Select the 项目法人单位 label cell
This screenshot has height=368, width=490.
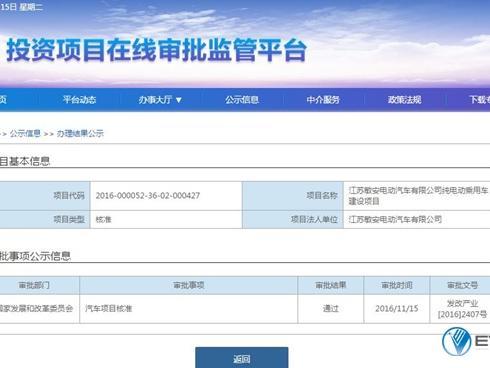[x=293, y=219]
